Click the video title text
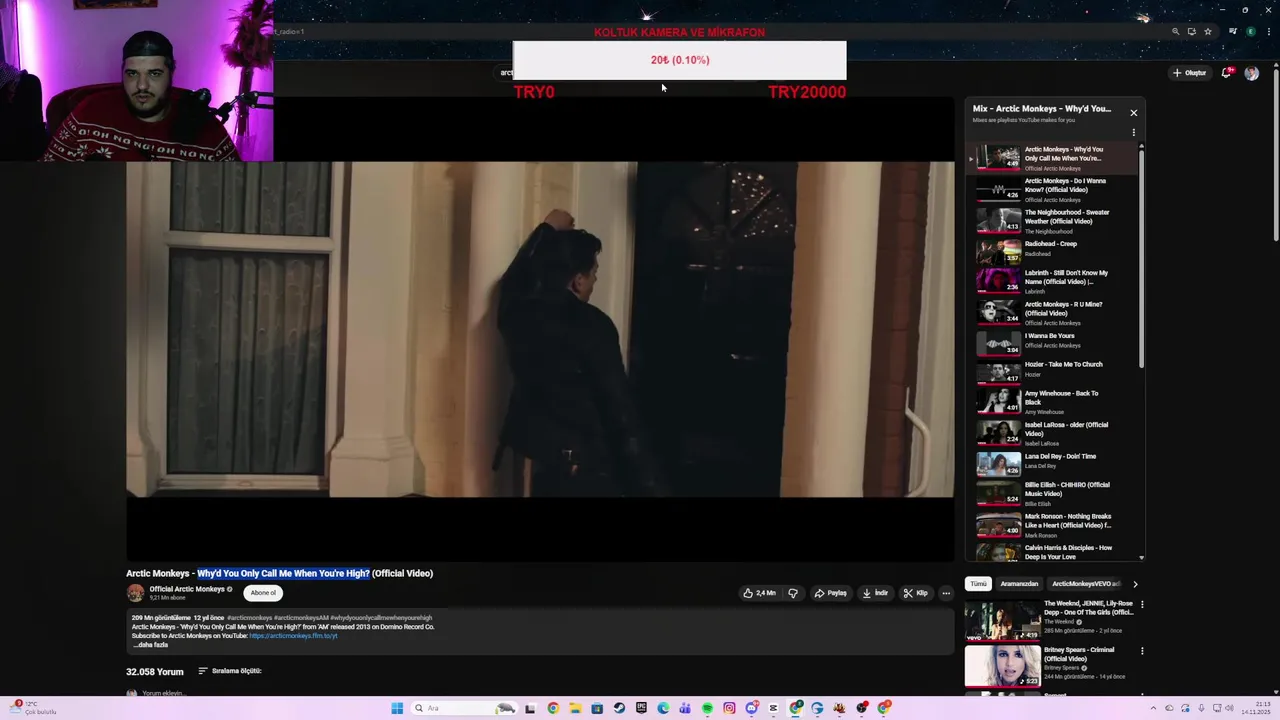The height and width of the screenshot is (720, 1280). coord(279,573)
